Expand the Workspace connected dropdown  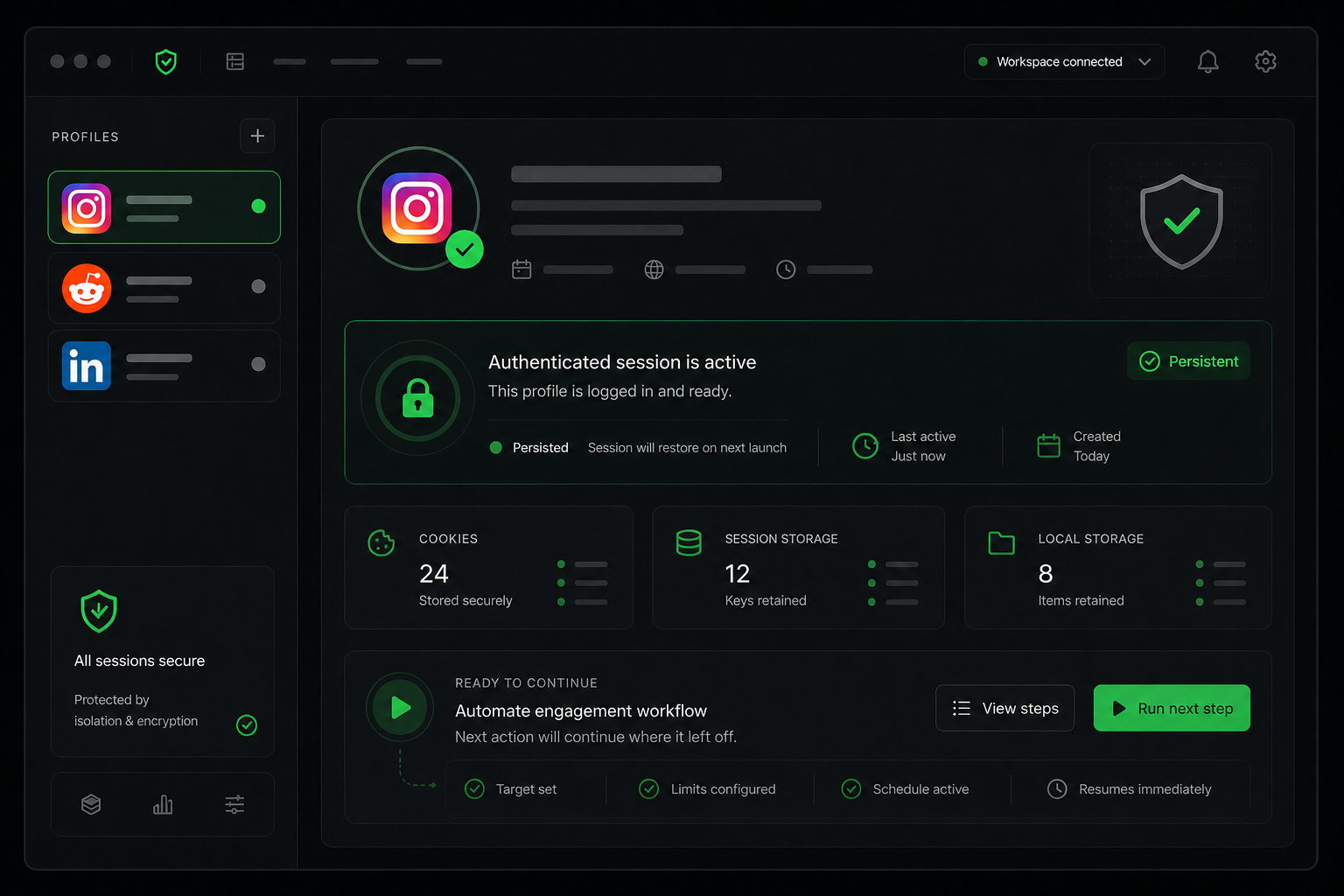pyautogui.click(x=1064, y=61)
